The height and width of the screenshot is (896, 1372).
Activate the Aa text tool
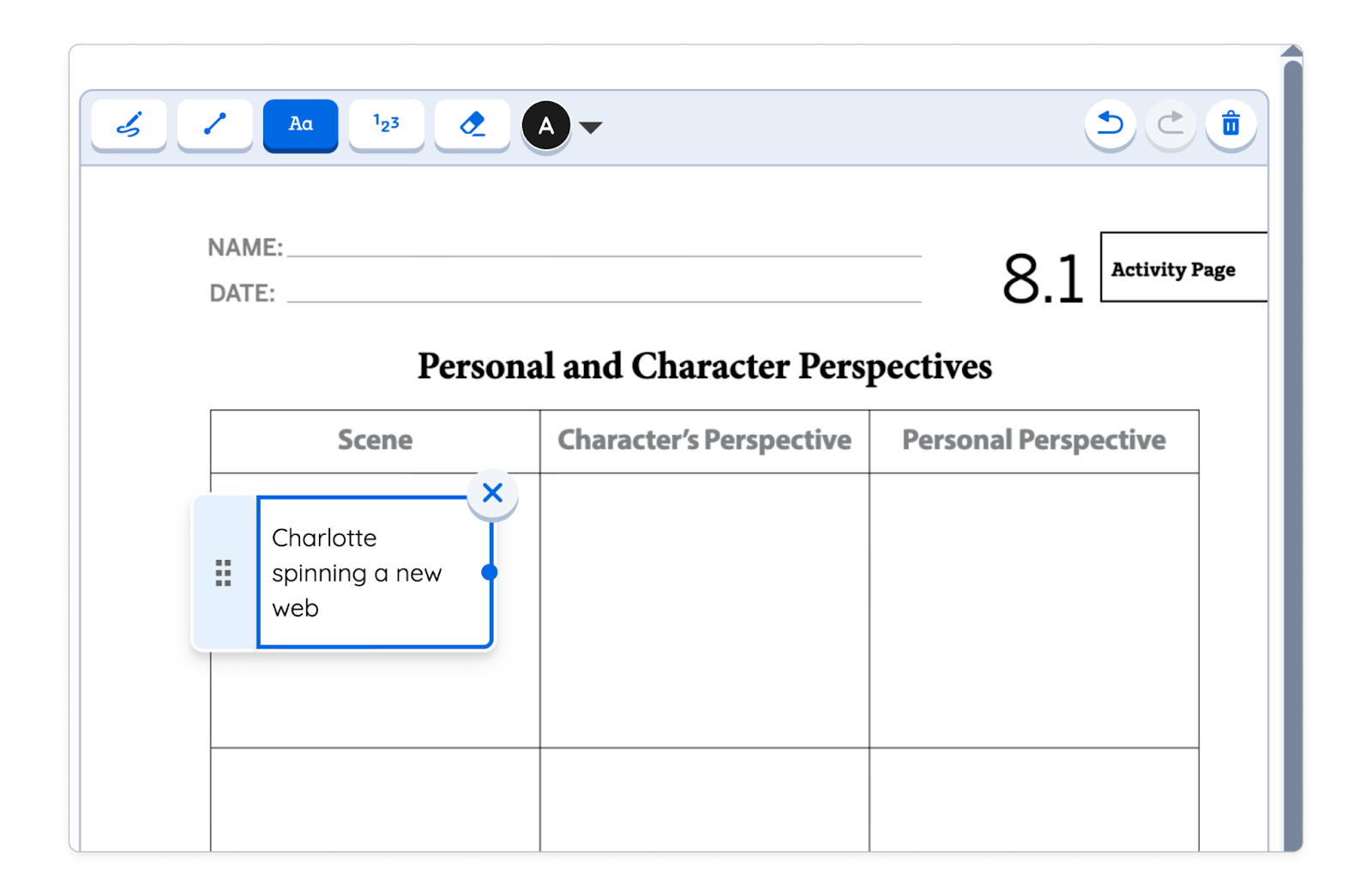pyautogui.click(x=300, y=124)
